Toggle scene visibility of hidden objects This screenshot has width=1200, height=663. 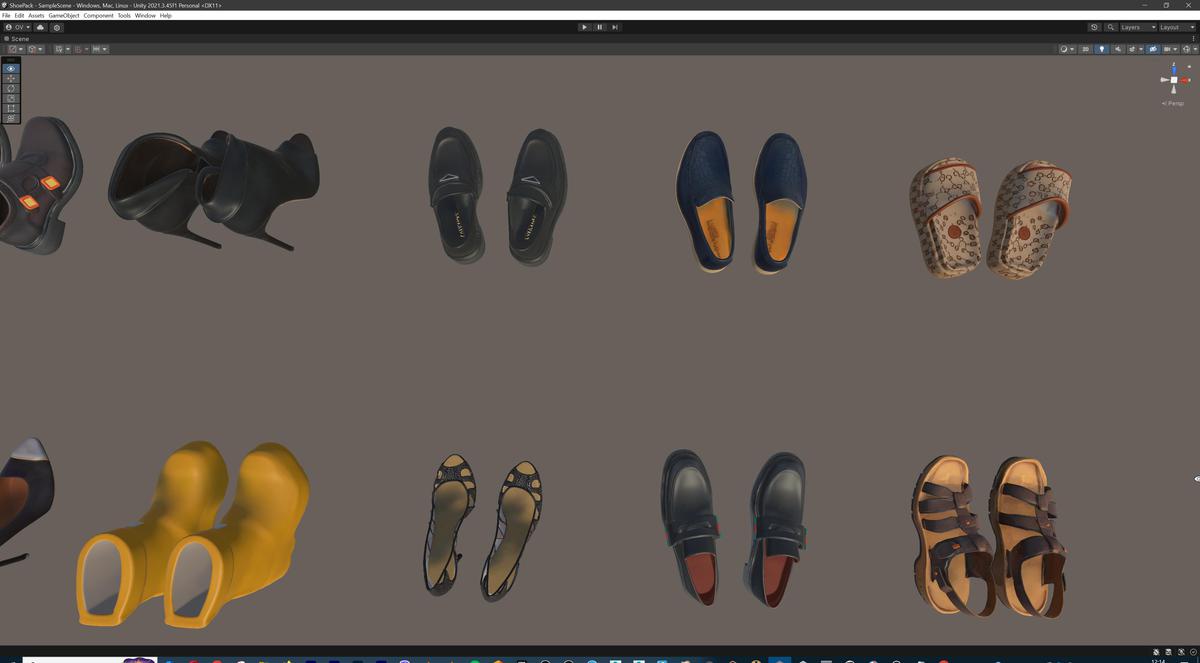click(x=1153, y=49)
